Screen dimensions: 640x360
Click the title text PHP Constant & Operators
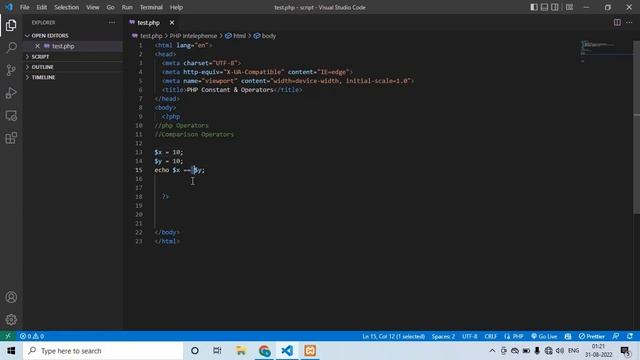pos(230,90)
